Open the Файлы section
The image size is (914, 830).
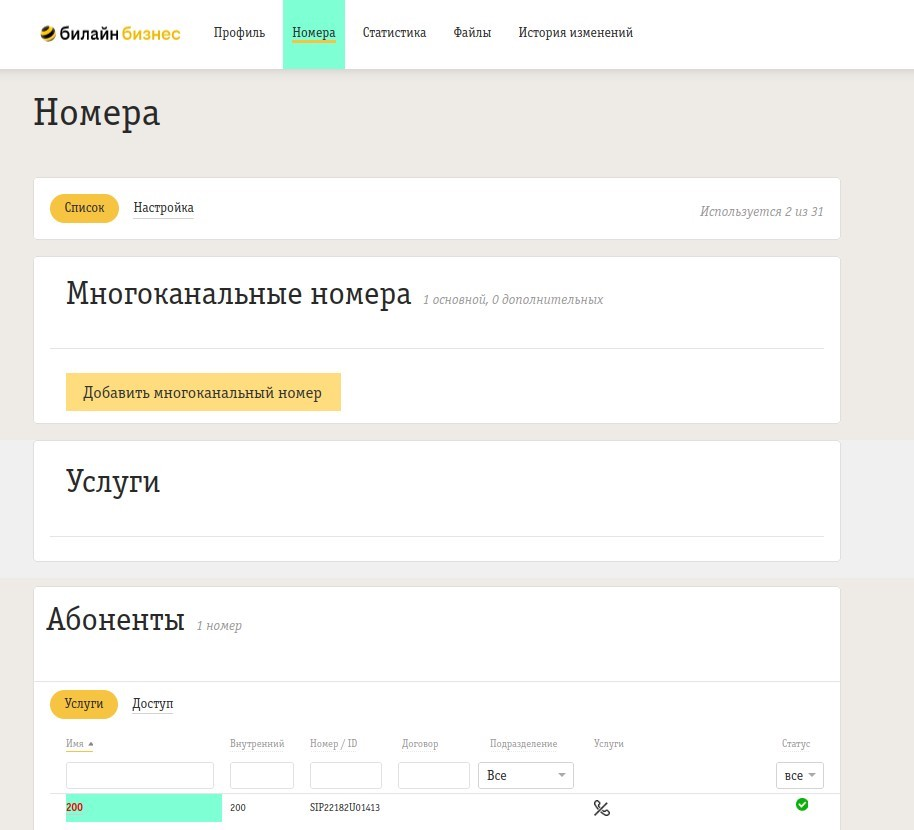coord(472,33)
